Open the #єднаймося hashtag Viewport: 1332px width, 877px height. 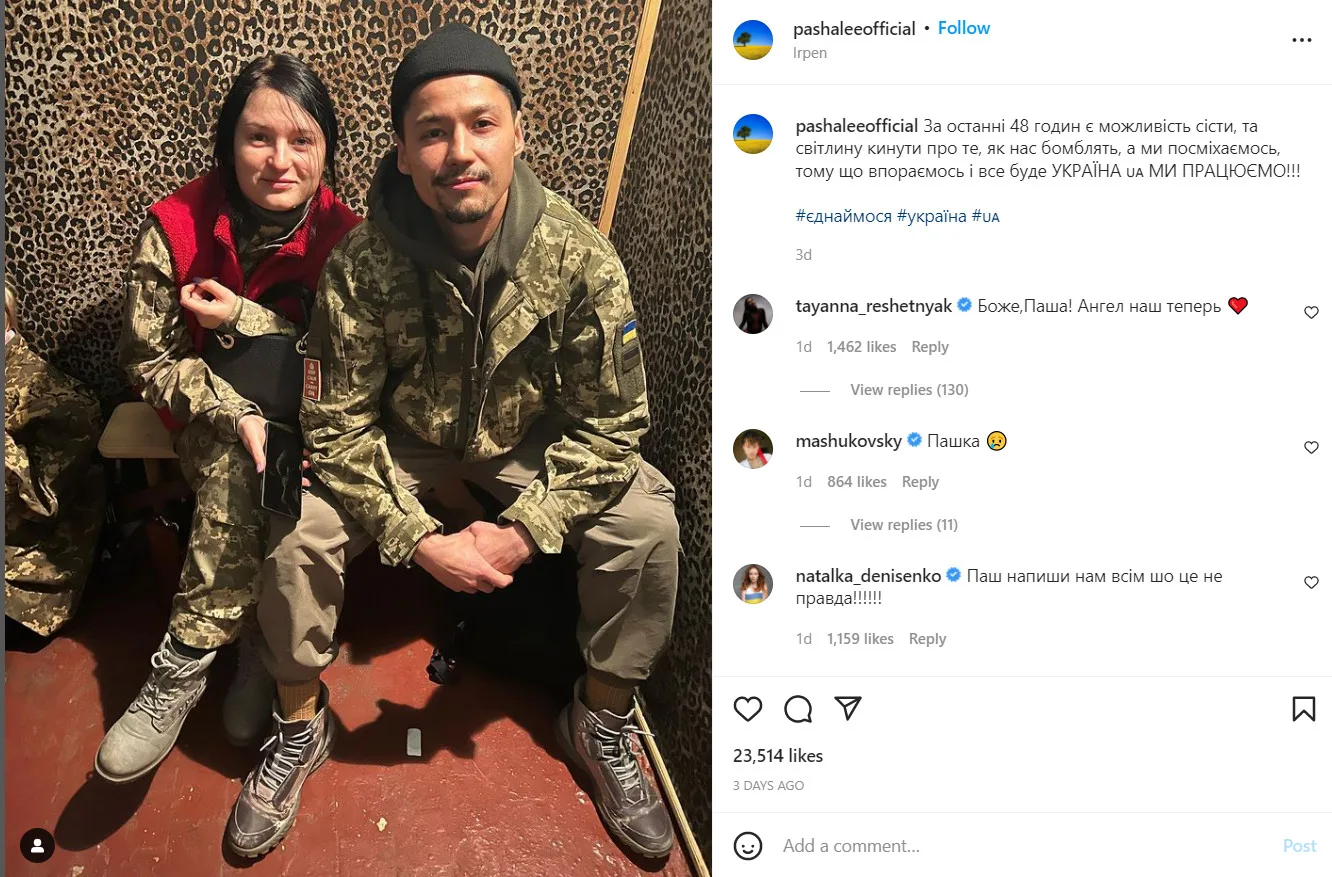(x=844, y=216)
